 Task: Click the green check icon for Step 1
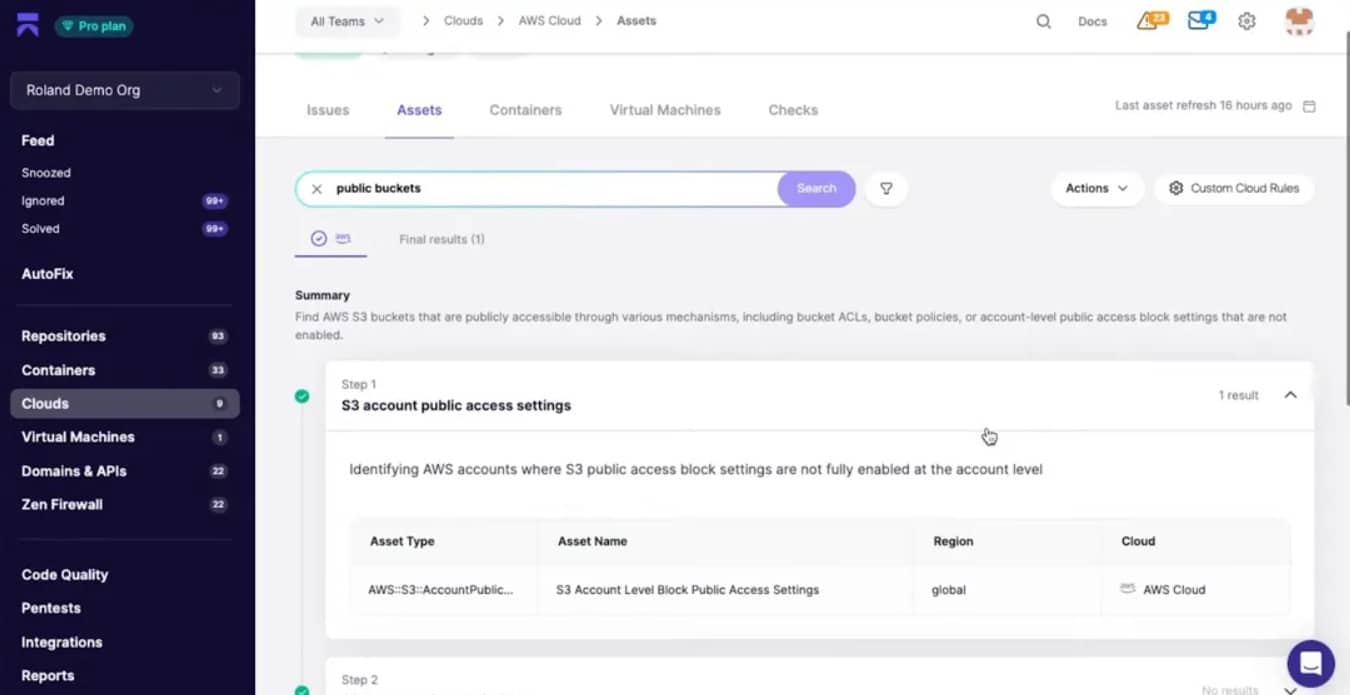[x=302, y=396]
